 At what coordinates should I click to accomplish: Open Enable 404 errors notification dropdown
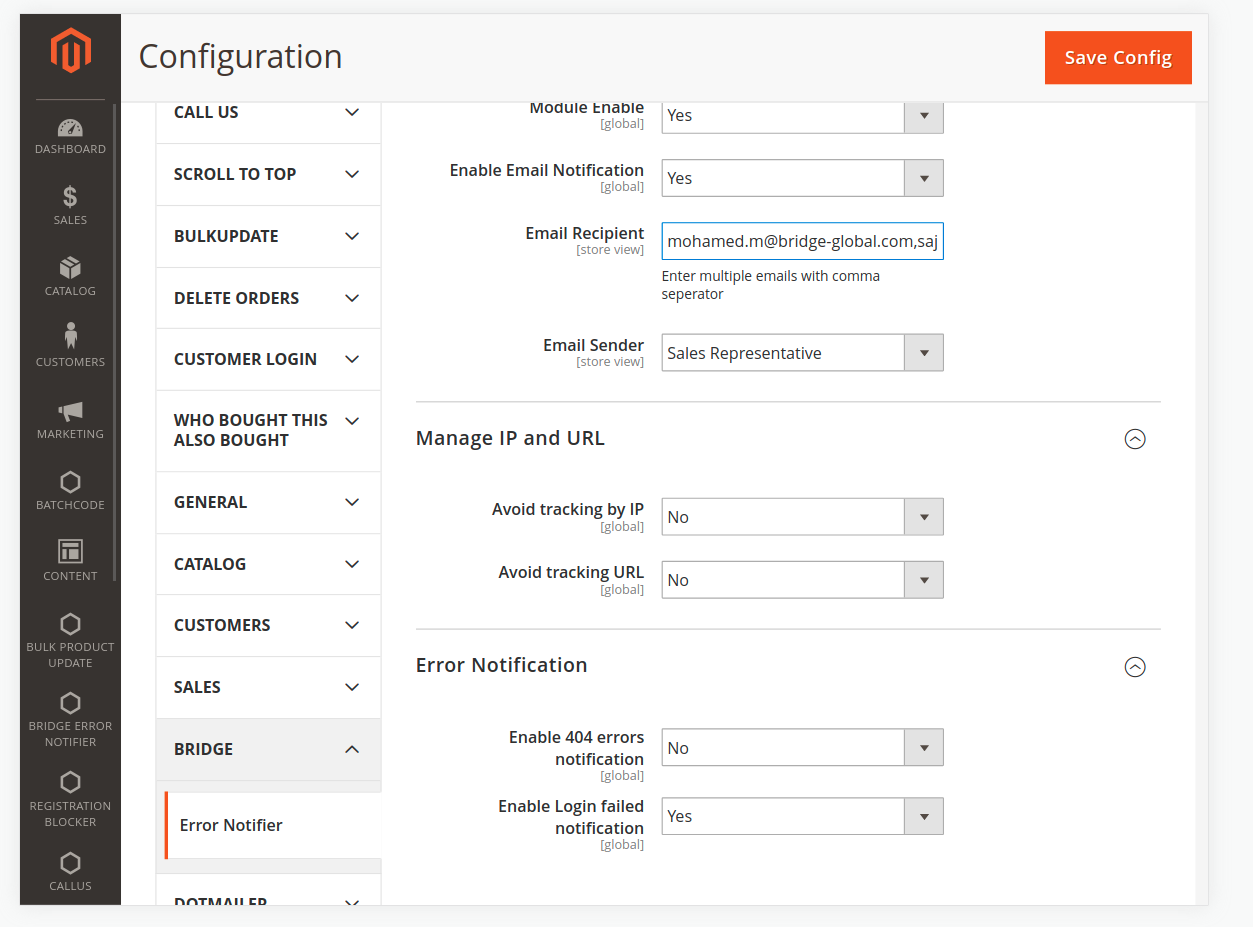click(x=802, y=748)
